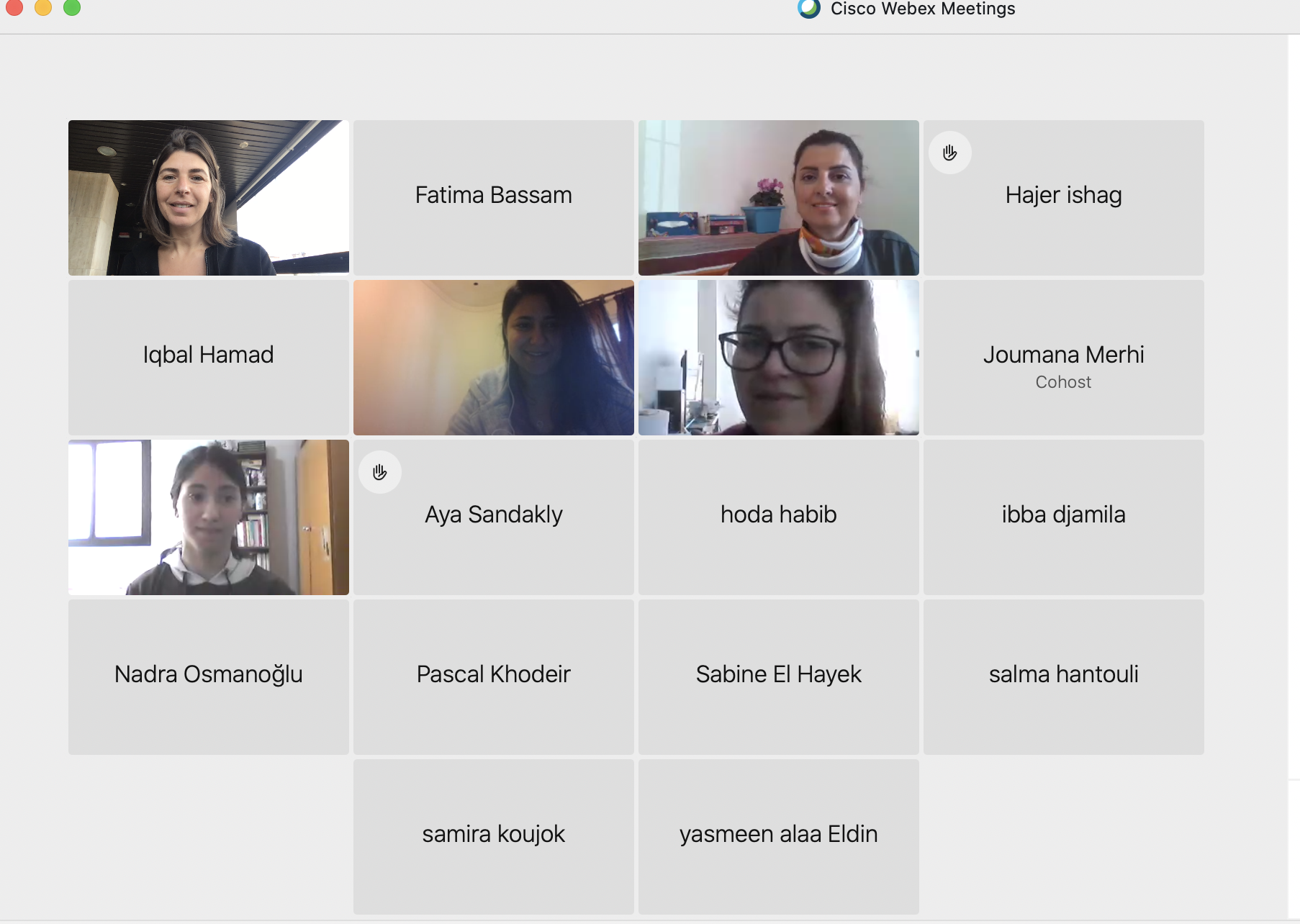Select the Joumana Merhi cohost tile
This screenshot has width=1300, height=924.
(x=1064, y=358)
